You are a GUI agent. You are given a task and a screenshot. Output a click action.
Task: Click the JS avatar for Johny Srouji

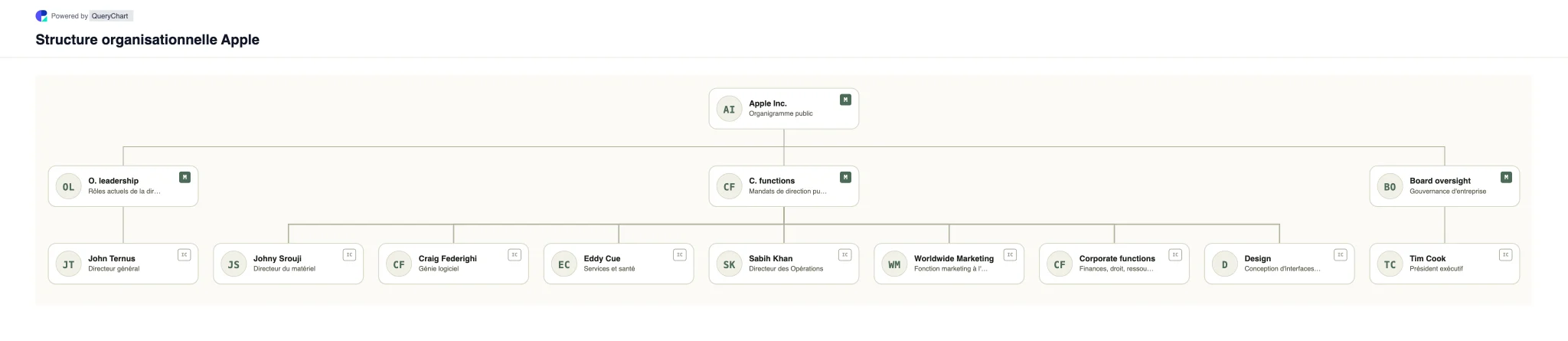point(234,264)
